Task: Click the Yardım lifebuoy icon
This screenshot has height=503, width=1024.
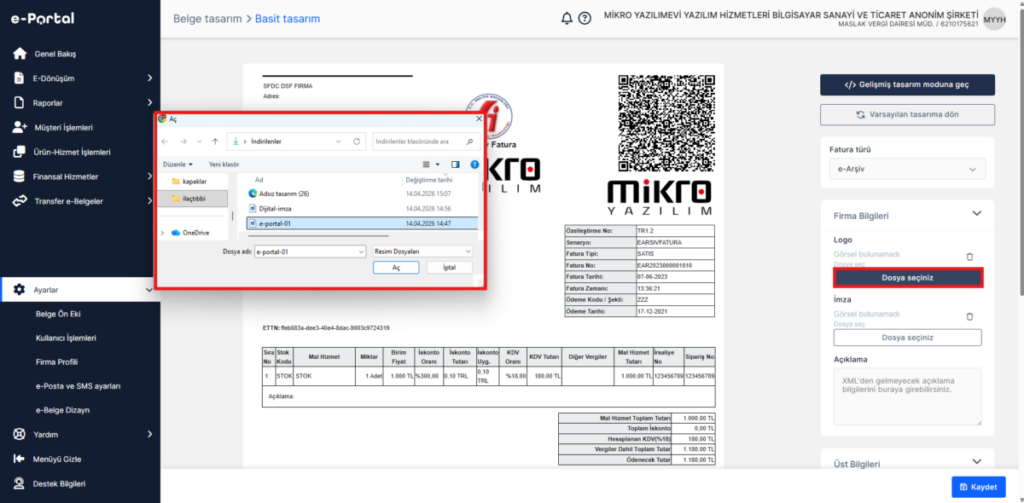Action: click(20, 434)
